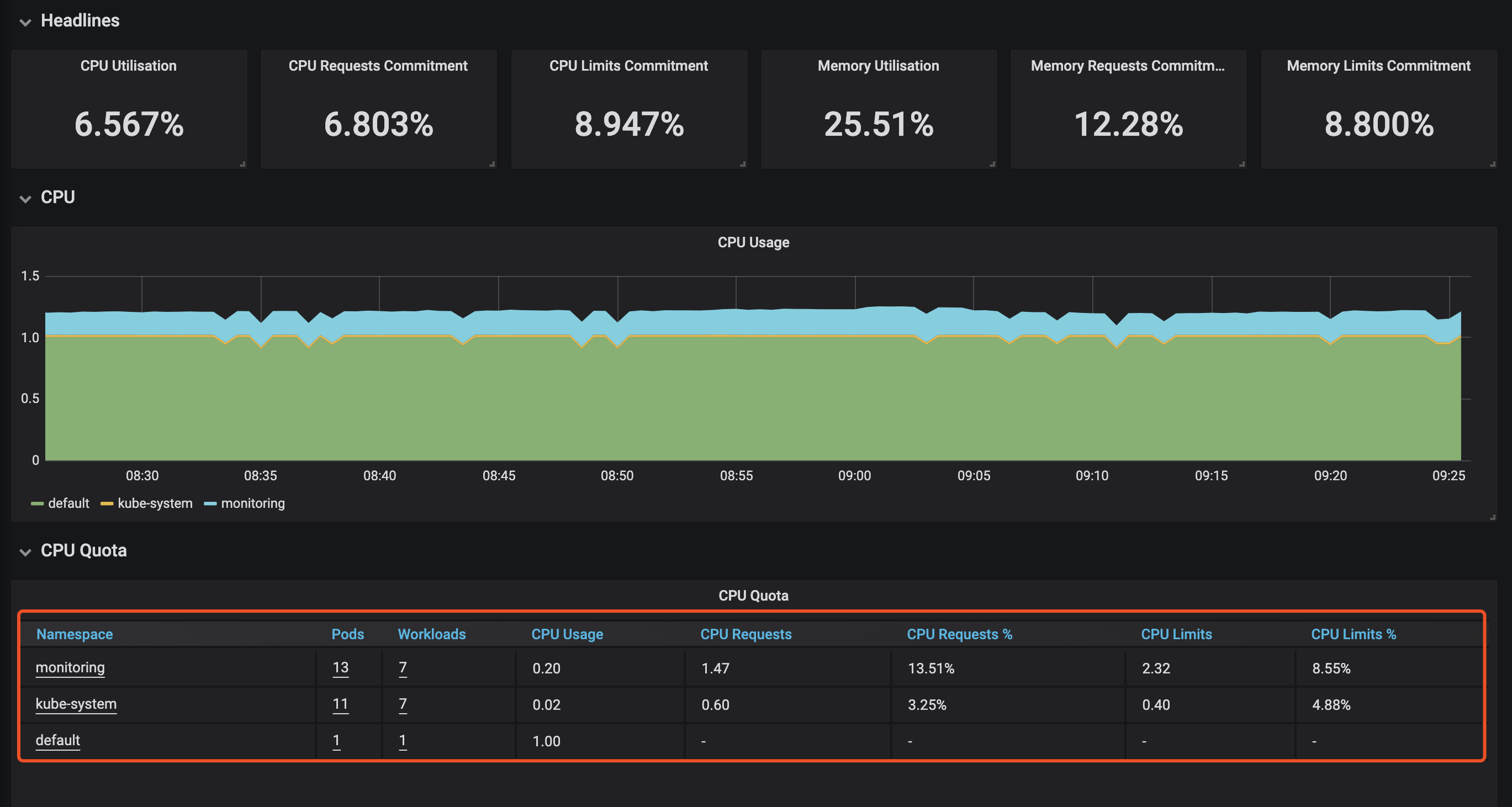The image size is (1512, 807).
Task: Open Memory Requests Commitment panel title menu
Action: (1128, 66)
